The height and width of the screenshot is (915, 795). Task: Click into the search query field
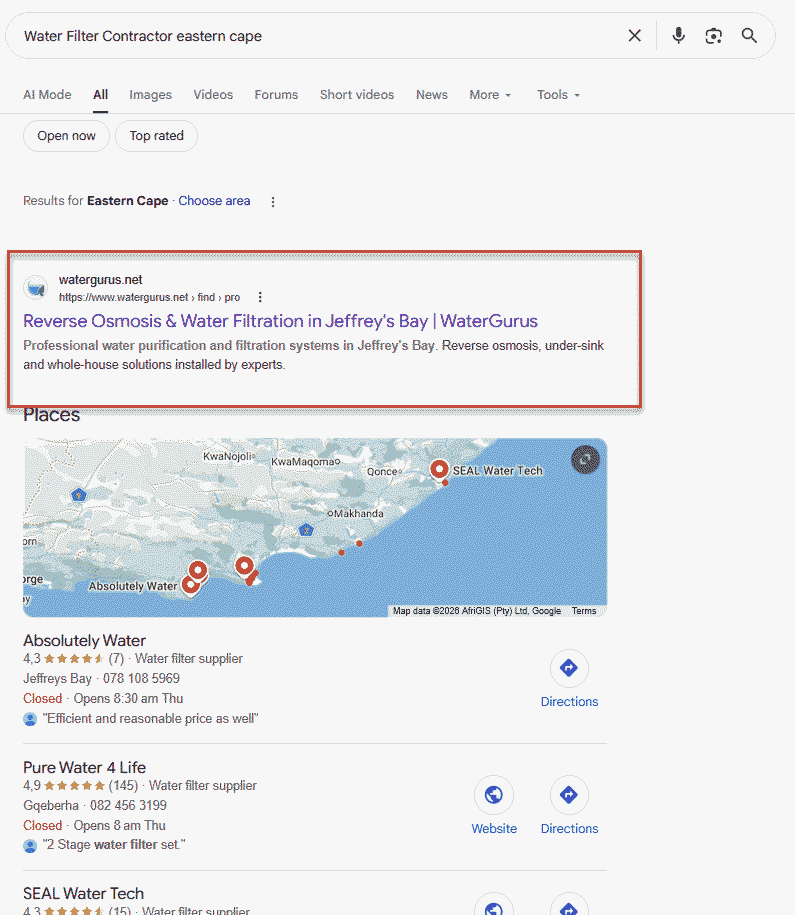click(x=300, y=36)
